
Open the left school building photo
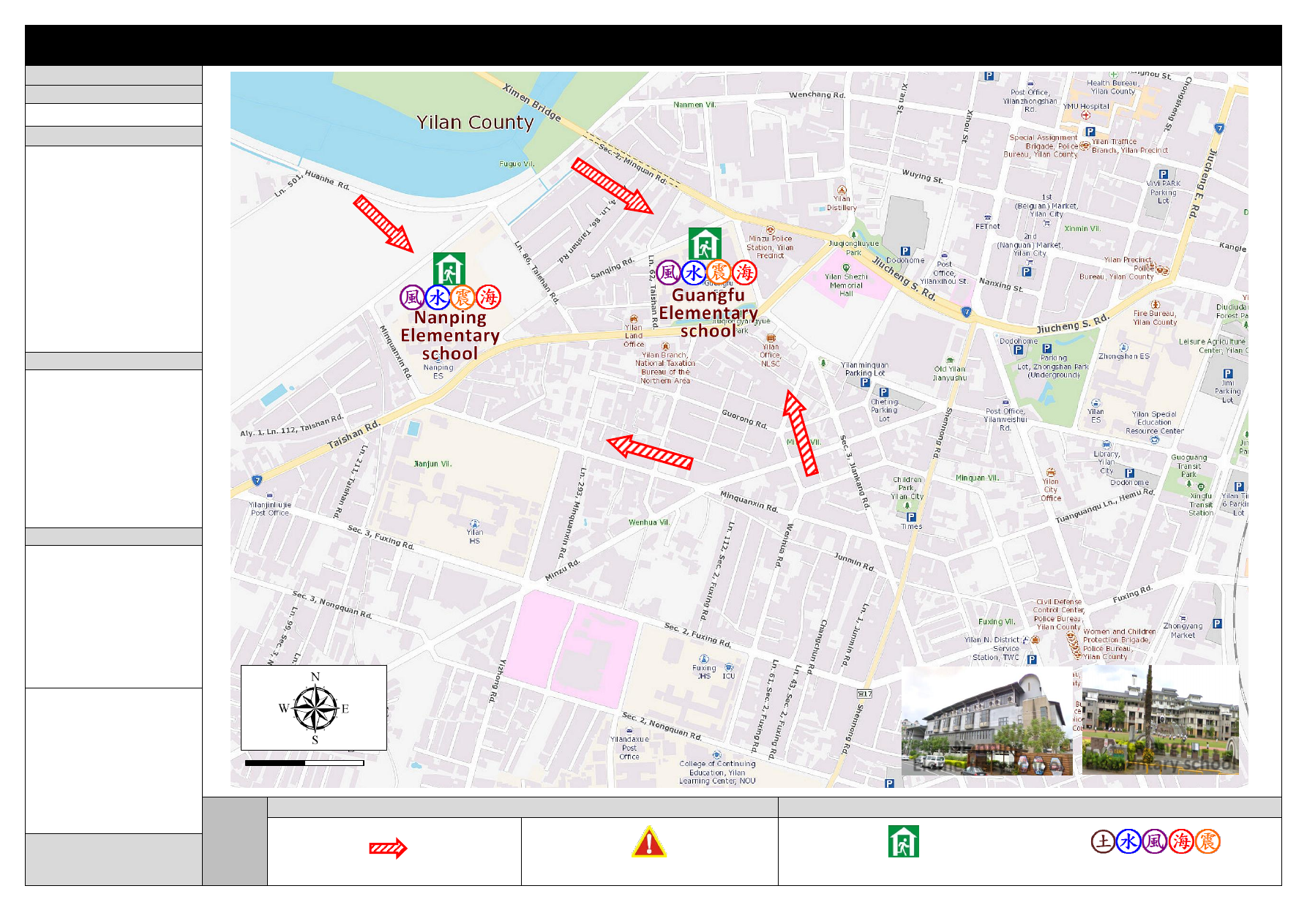pyautogui.click(x=986, y=721)
